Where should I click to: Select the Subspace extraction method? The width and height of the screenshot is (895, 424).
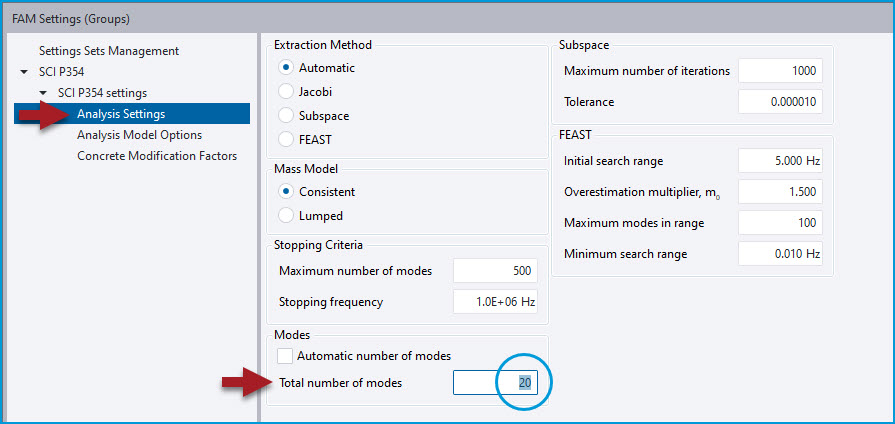click(287, 116)
